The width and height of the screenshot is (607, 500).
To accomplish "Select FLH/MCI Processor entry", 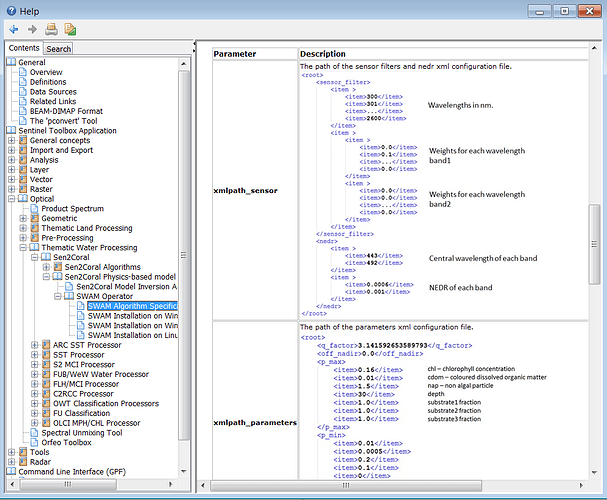I will click(86, 384).
